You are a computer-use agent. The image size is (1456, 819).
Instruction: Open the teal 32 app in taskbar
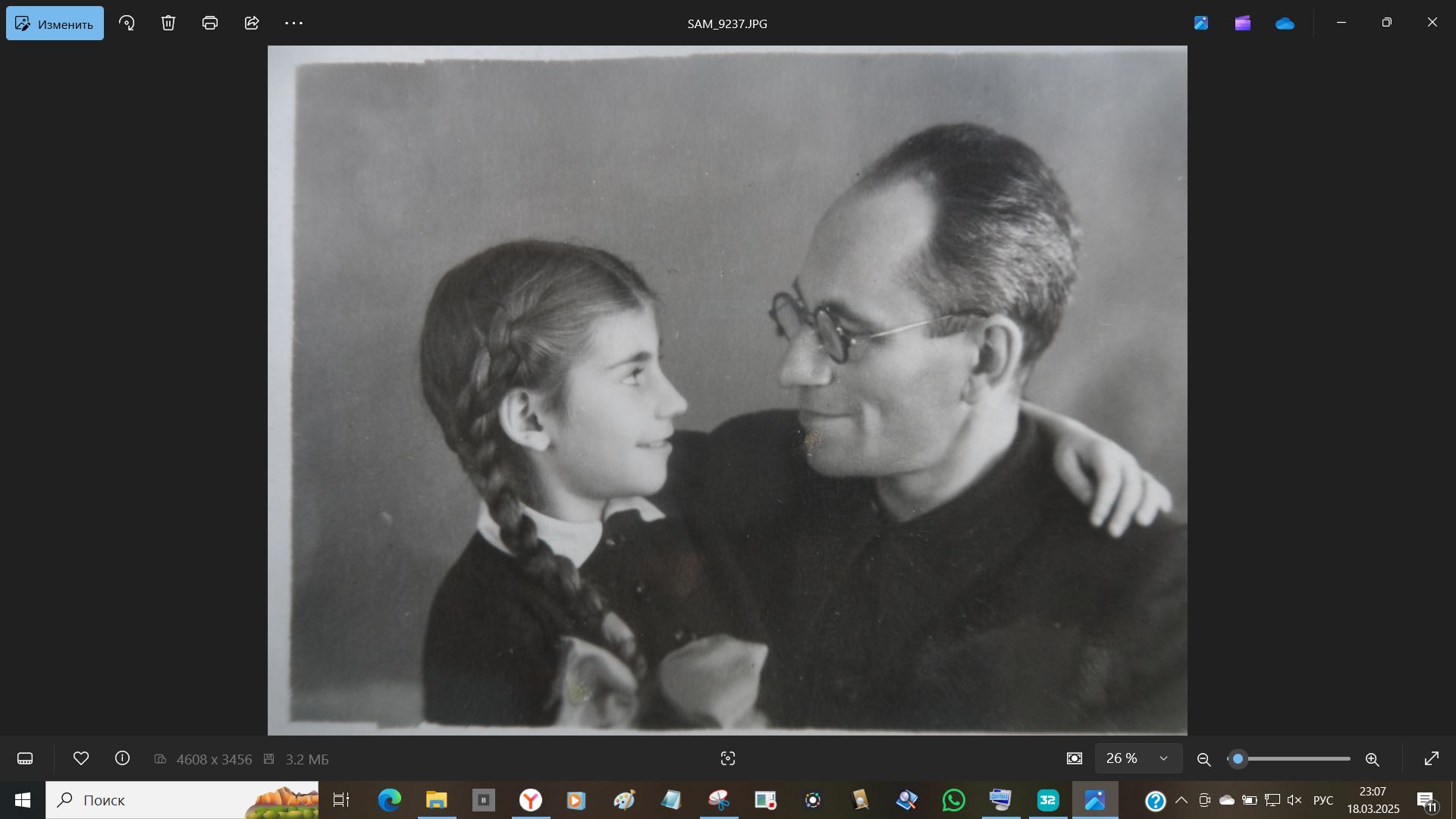(x=1048, y=800)
